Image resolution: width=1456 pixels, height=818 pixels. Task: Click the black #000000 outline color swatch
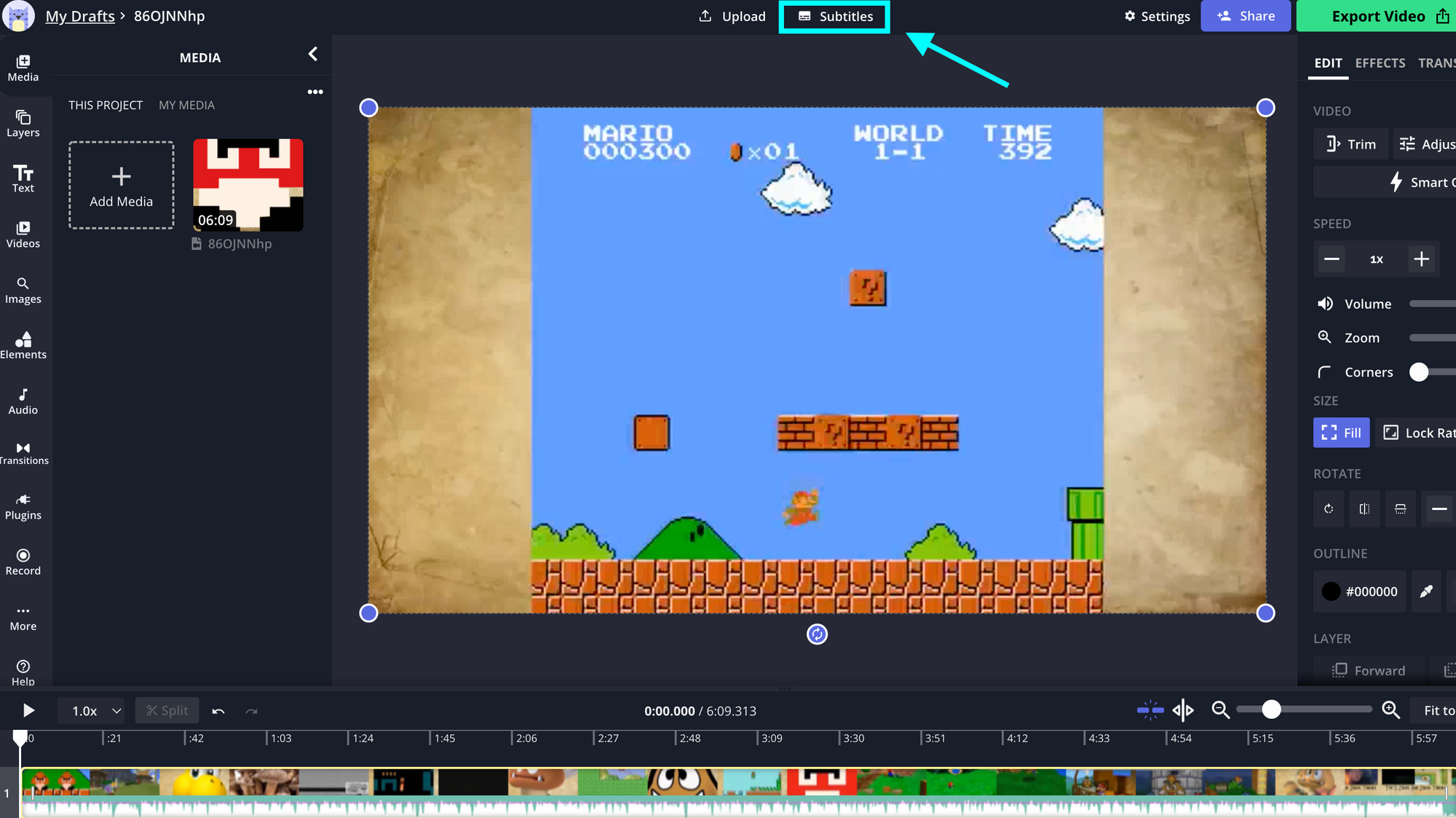pos(1330,591)
